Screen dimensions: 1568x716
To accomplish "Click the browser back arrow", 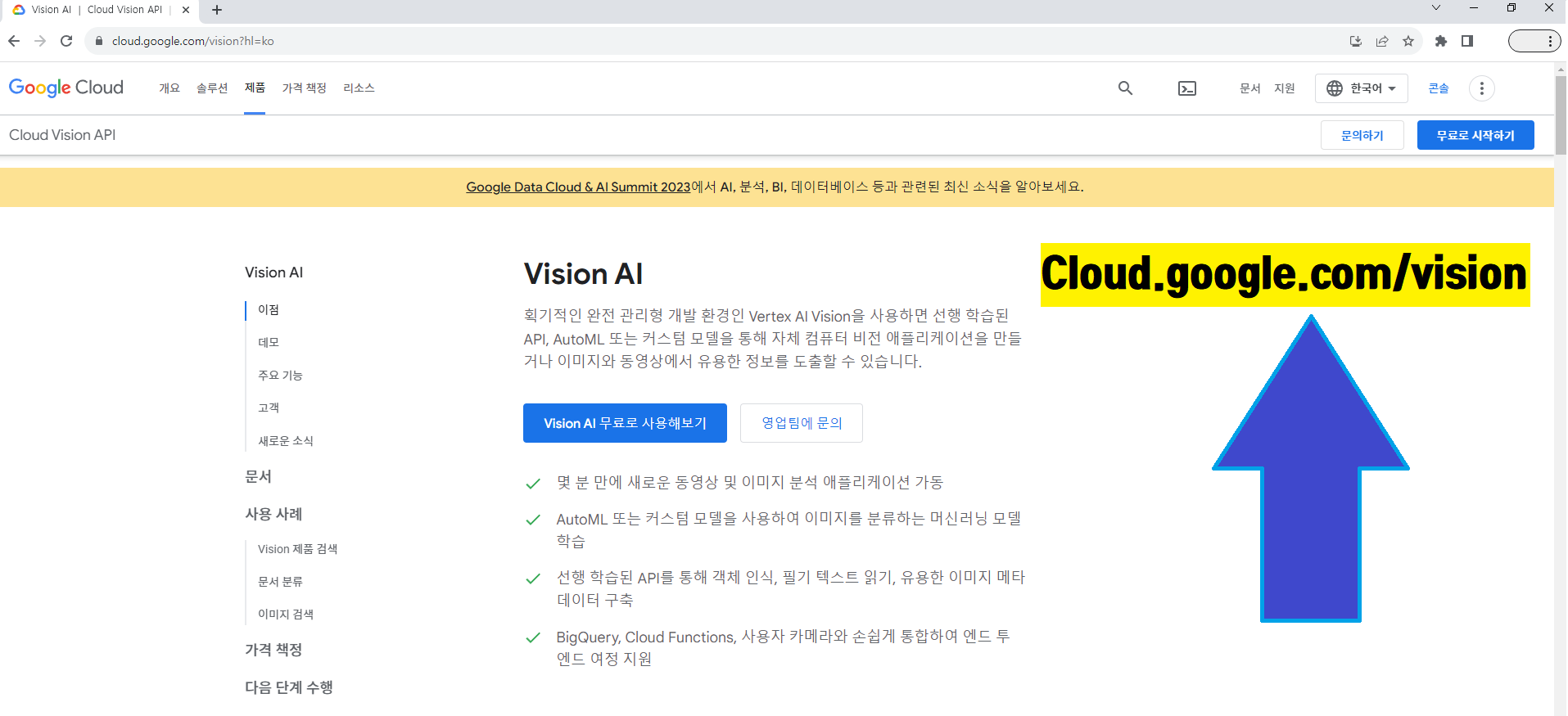I will pyautogui.click(x=14, y=41).
